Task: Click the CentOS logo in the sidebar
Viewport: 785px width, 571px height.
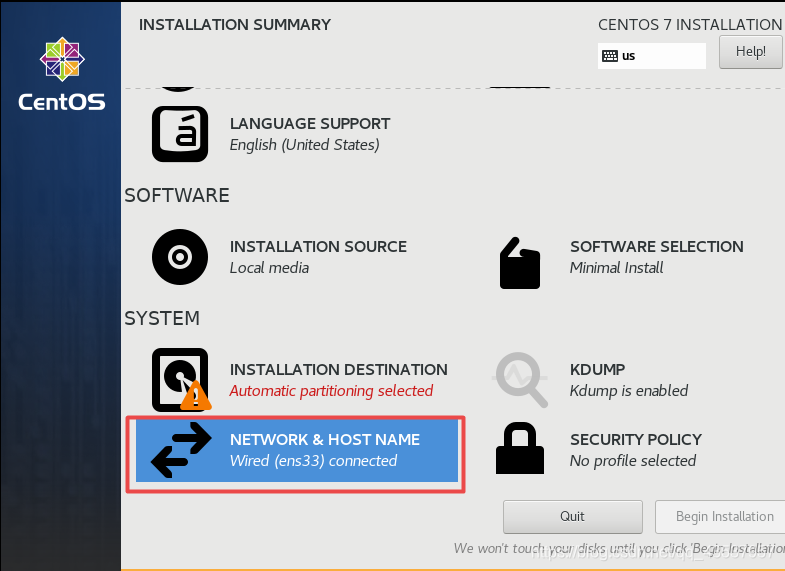Action: point(62,74)
